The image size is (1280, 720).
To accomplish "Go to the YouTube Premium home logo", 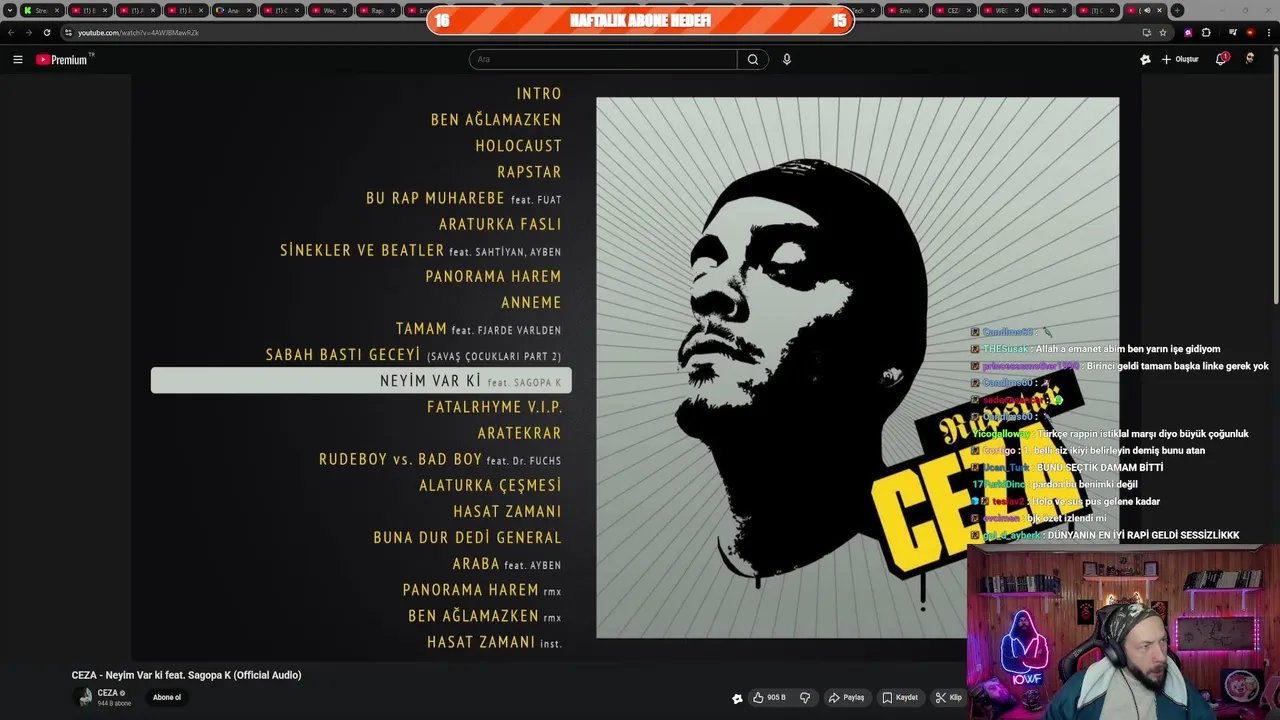I will (x=63, y=60).
